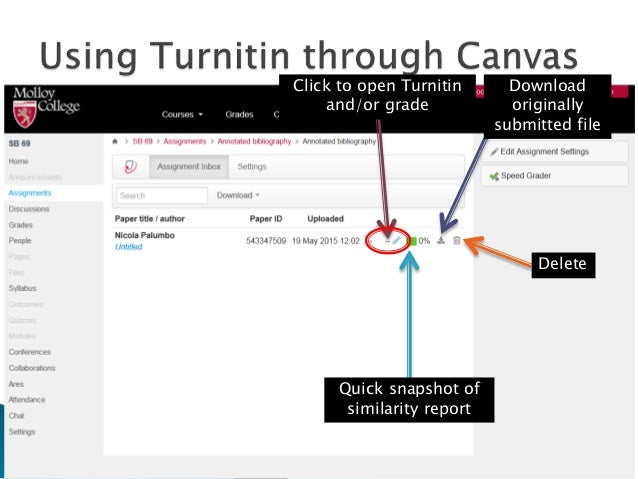Click the SB 69 breadcrumb link
This screenshot has height=479, width=638.
click(142, 141)
